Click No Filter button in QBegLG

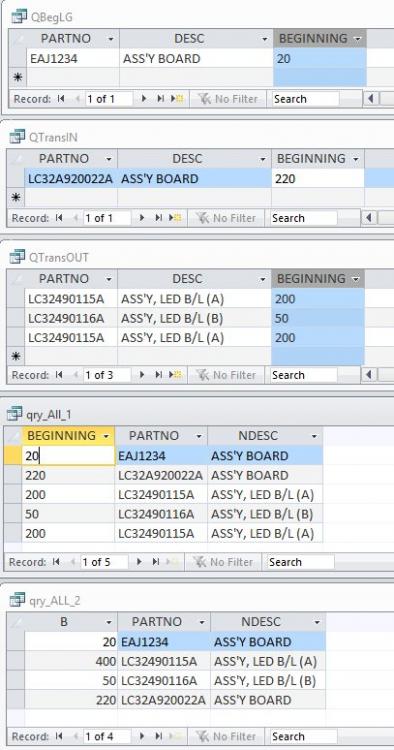[x=228, y=99]
